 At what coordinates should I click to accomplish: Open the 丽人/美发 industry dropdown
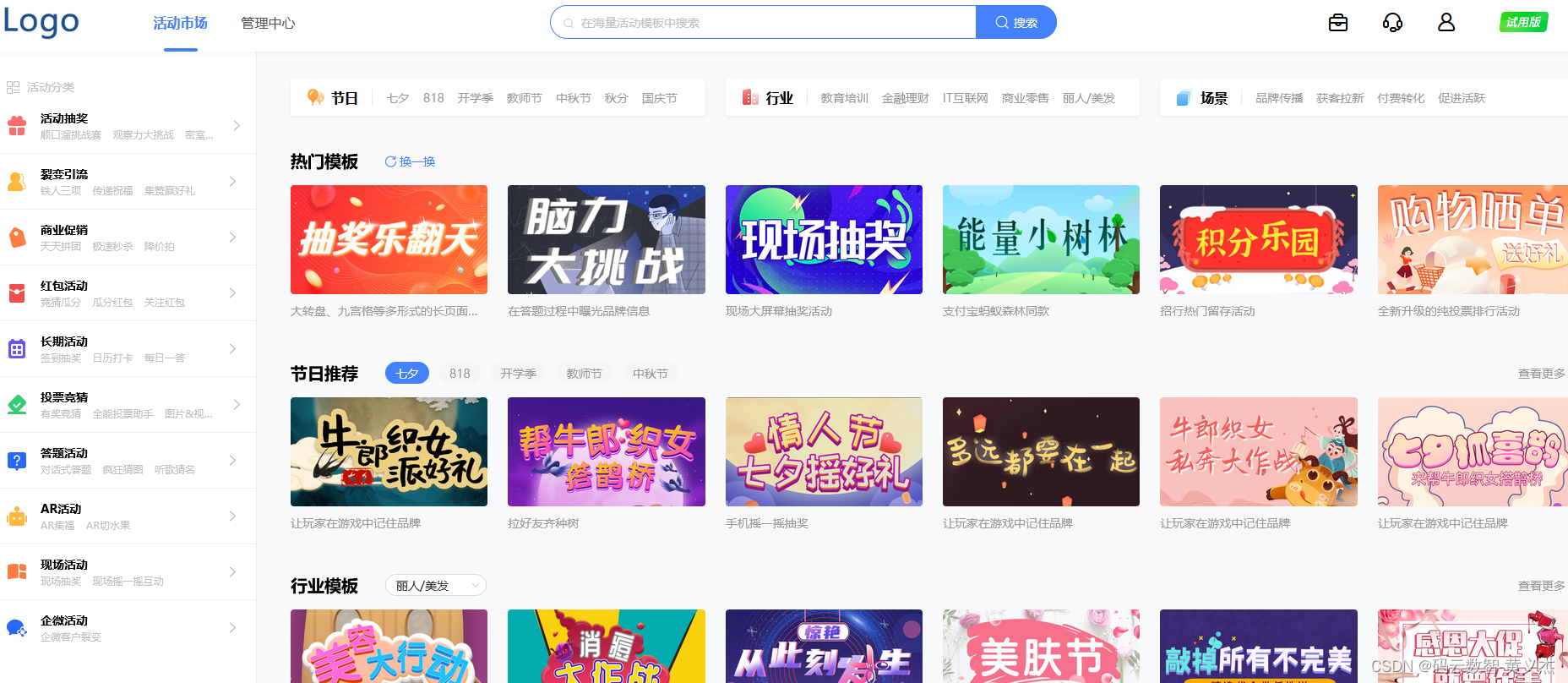coord(436,586)
